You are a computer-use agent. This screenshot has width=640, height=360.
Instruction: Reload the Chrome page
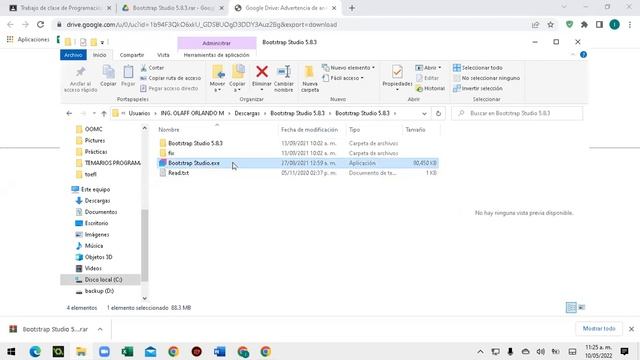tap(40, 24)
